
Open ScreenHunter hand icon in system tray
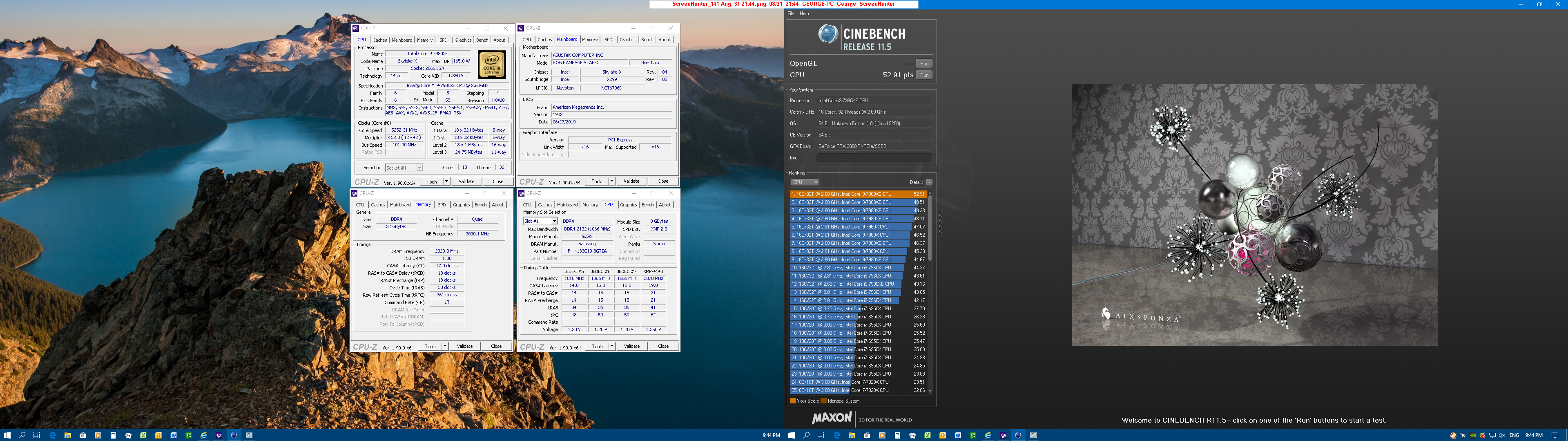tap(1454, 436)
